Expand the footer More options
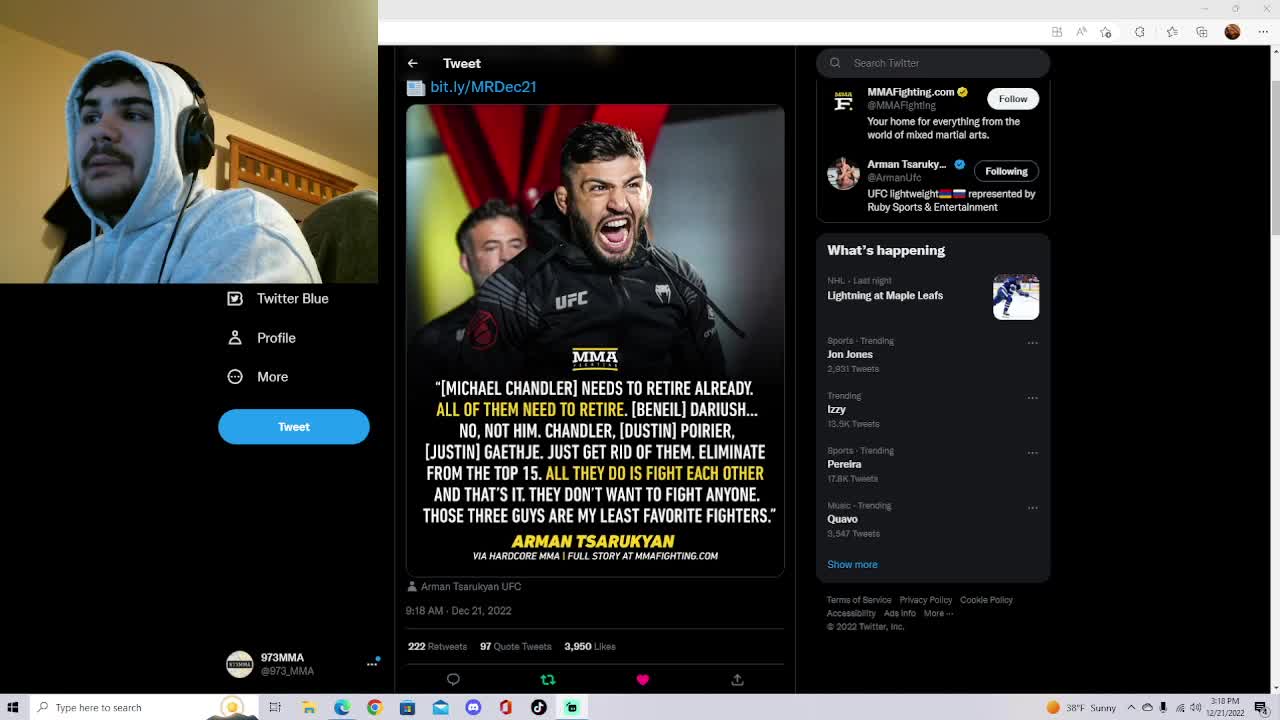Image resolution: width=1280 pixels, height=720 pixels. coord(936,614)
